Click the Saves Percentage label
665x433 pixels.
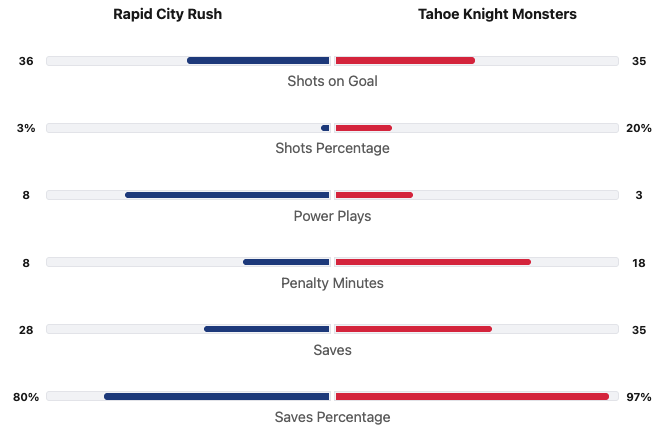click(x=332, y=417)
